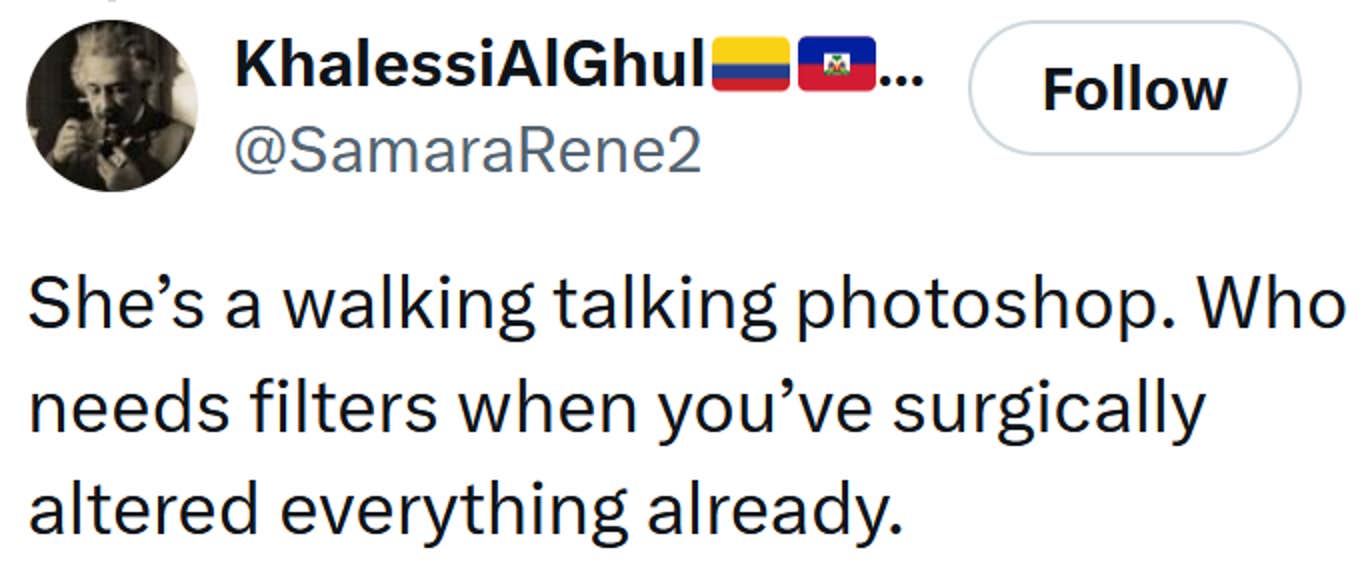This screenshot has width=1364, height=570.
Task: Open the @SamaraRene2 handle link
Action: pos(467,152)
